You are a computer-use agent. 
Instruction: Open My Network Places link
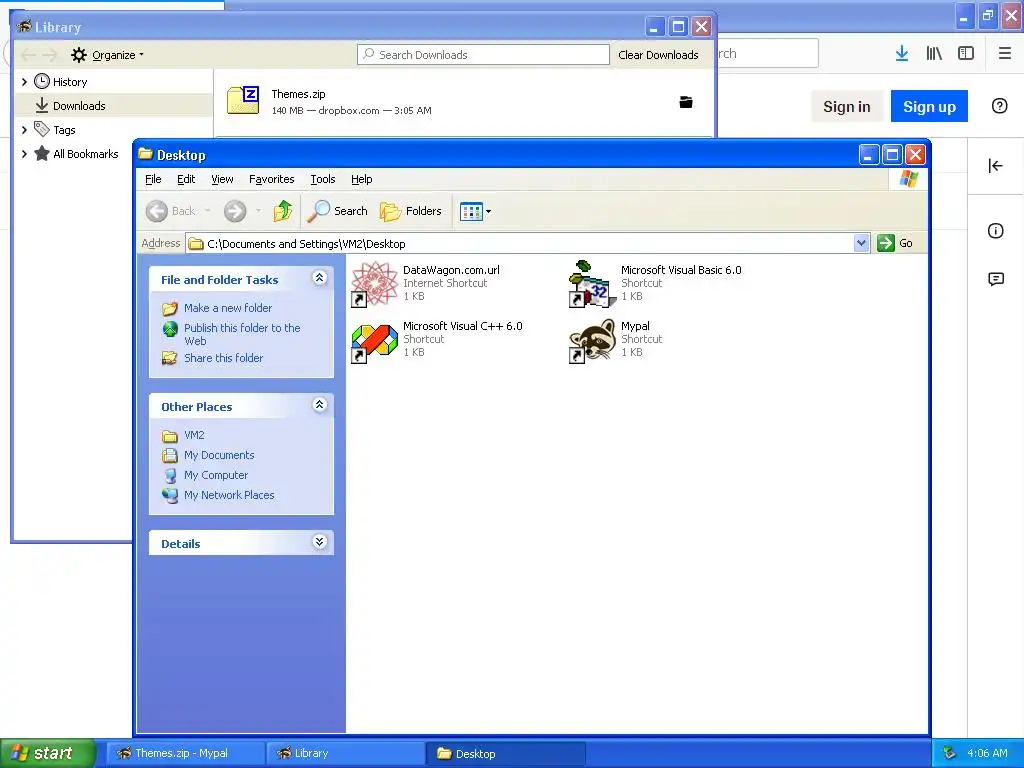[229, 495]
